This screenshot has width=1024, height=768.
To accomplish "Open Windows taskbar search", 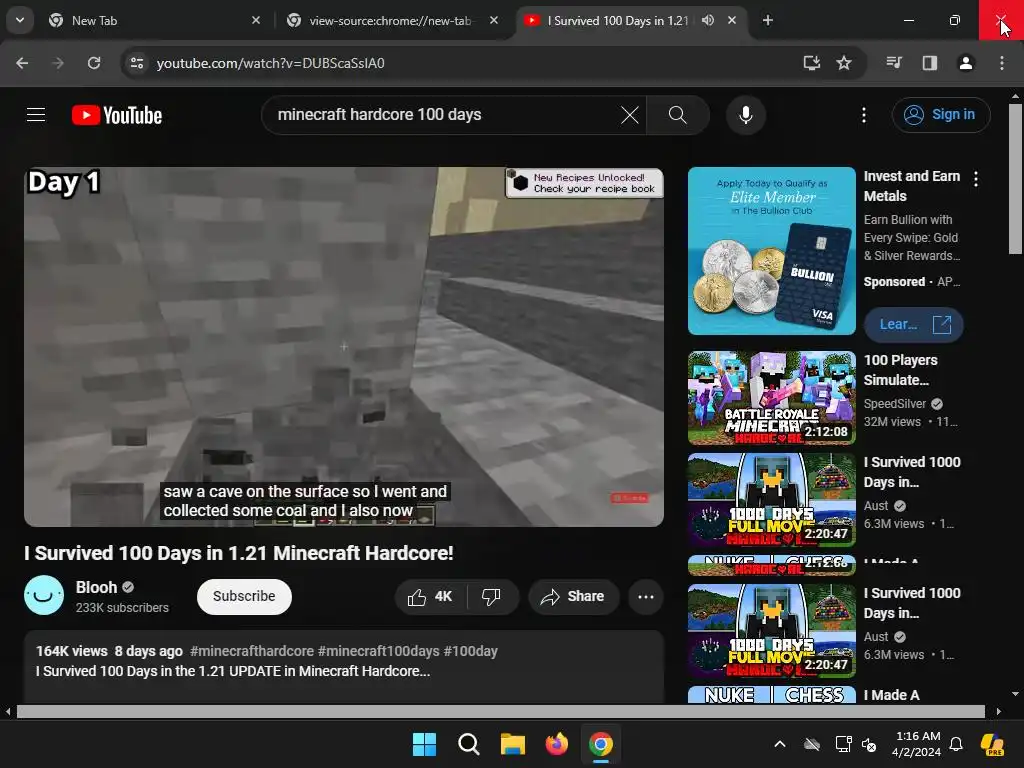I will click(468, 744).
